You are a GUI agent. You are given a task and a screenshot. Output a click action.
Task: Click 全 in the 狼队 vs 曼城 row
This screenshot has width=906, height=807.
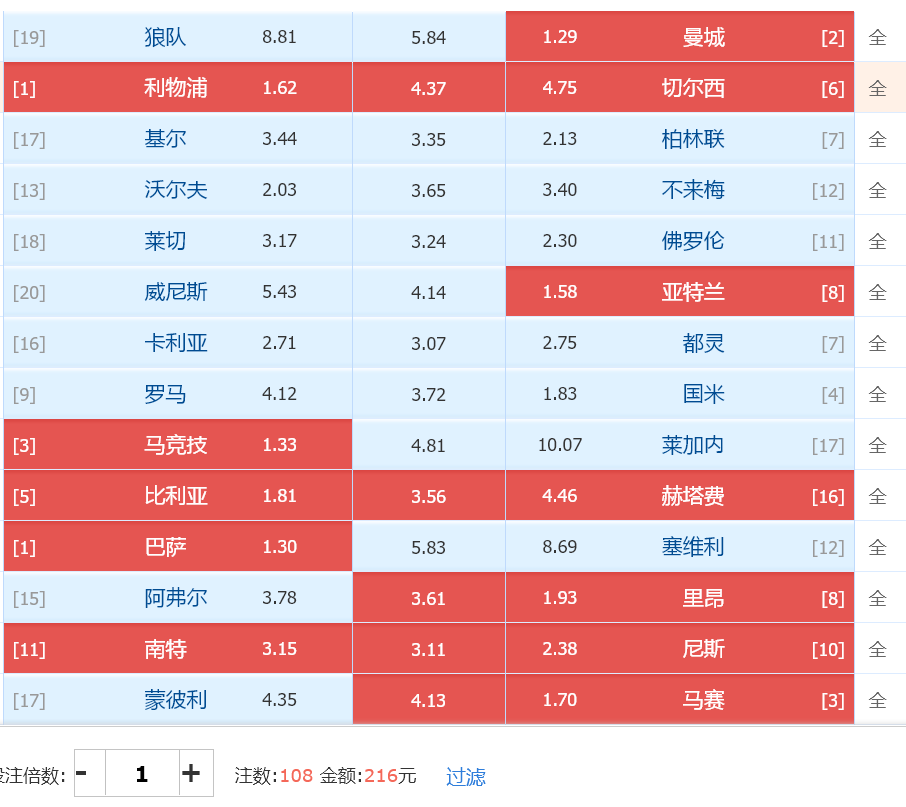(x=877, y=38)
